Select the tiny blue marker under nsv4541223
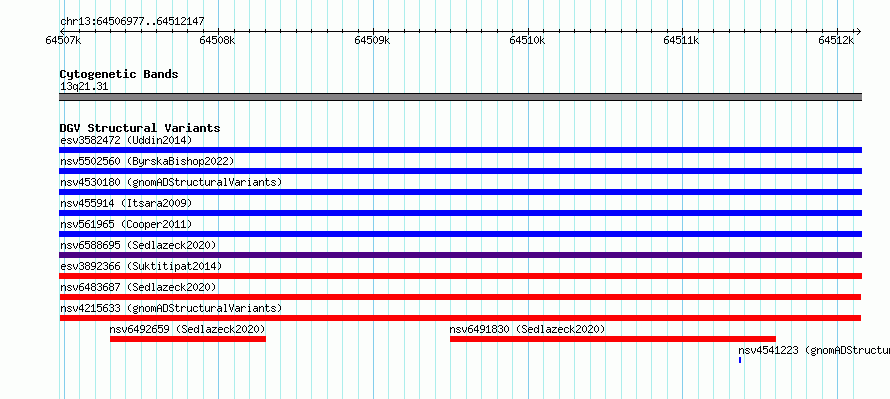Image resolution: width=890 pixels, height=399 pixels. click(x=740, y=360)
